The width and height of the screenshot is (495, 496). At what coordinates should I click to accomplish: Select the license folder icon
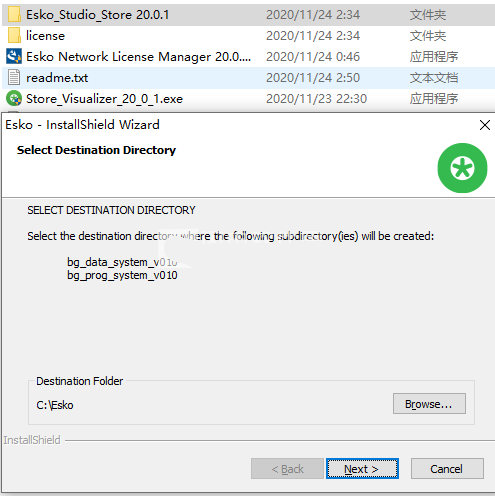(x=14, y=36)
